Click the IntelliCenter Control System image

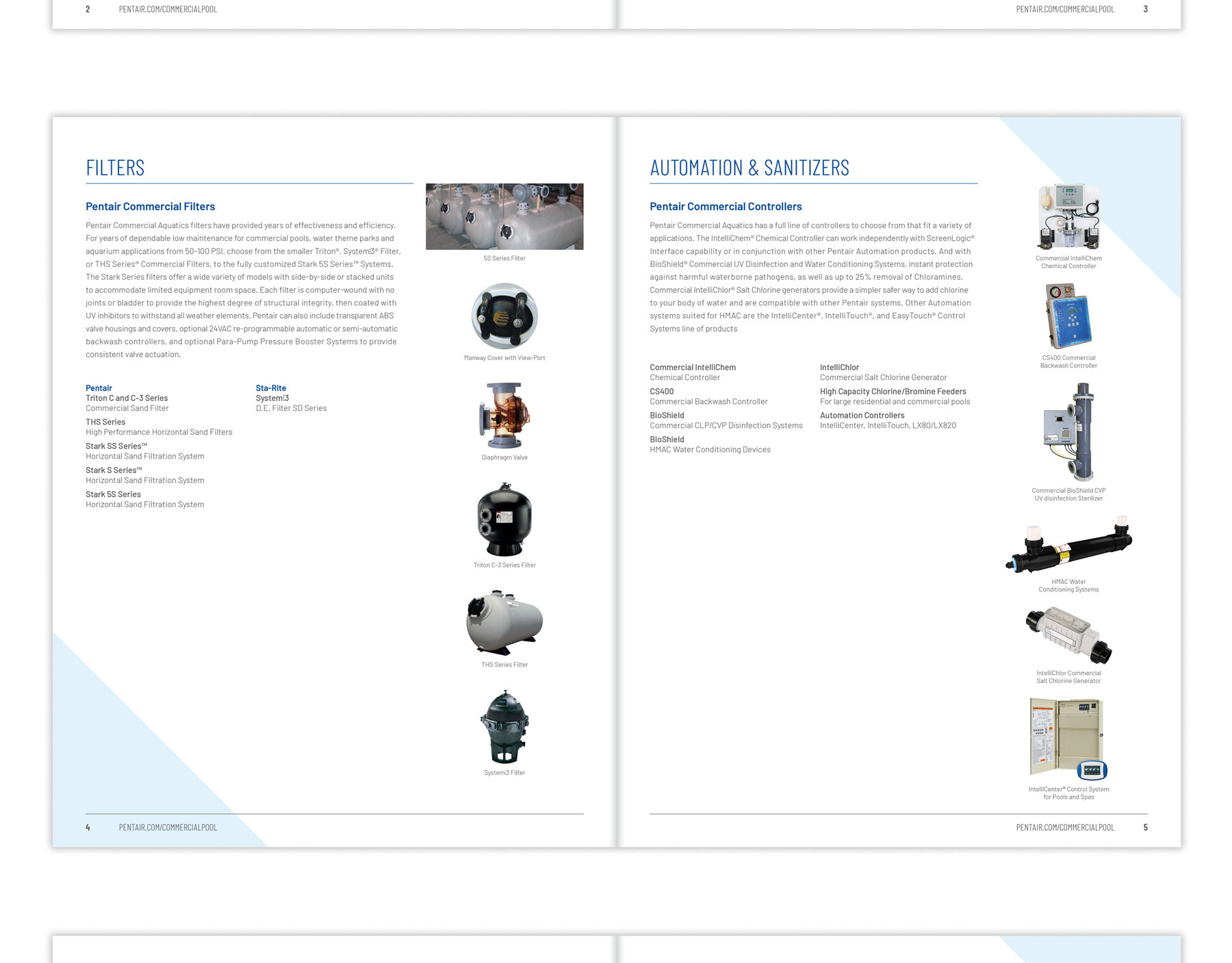1068,739
